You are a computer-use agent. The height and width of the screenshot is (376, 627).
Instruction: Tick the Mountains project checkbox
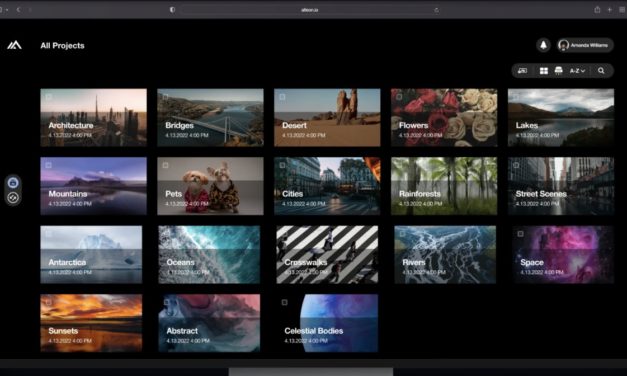(x=48, y=165)
